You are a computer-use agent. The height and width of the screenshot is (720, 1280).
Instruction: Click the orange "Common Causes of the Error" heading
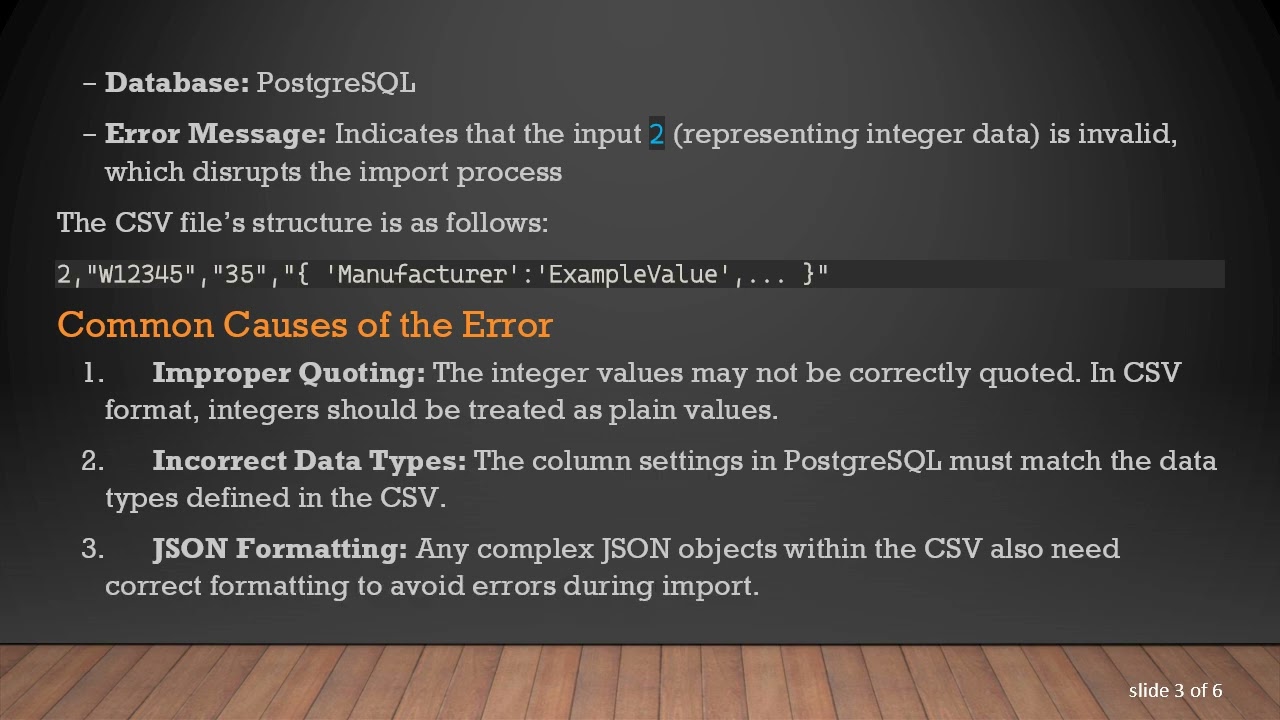coord(305,325)
